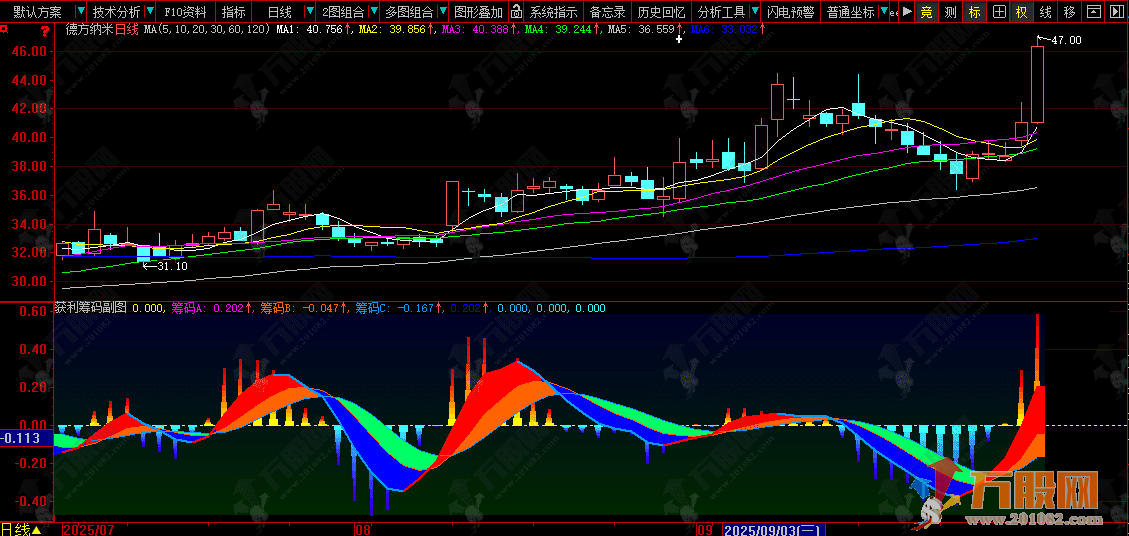Click the 2025/09/03 date marker on timeline
The height and width of the screenshot is (536, 1129).
point(772,528)
